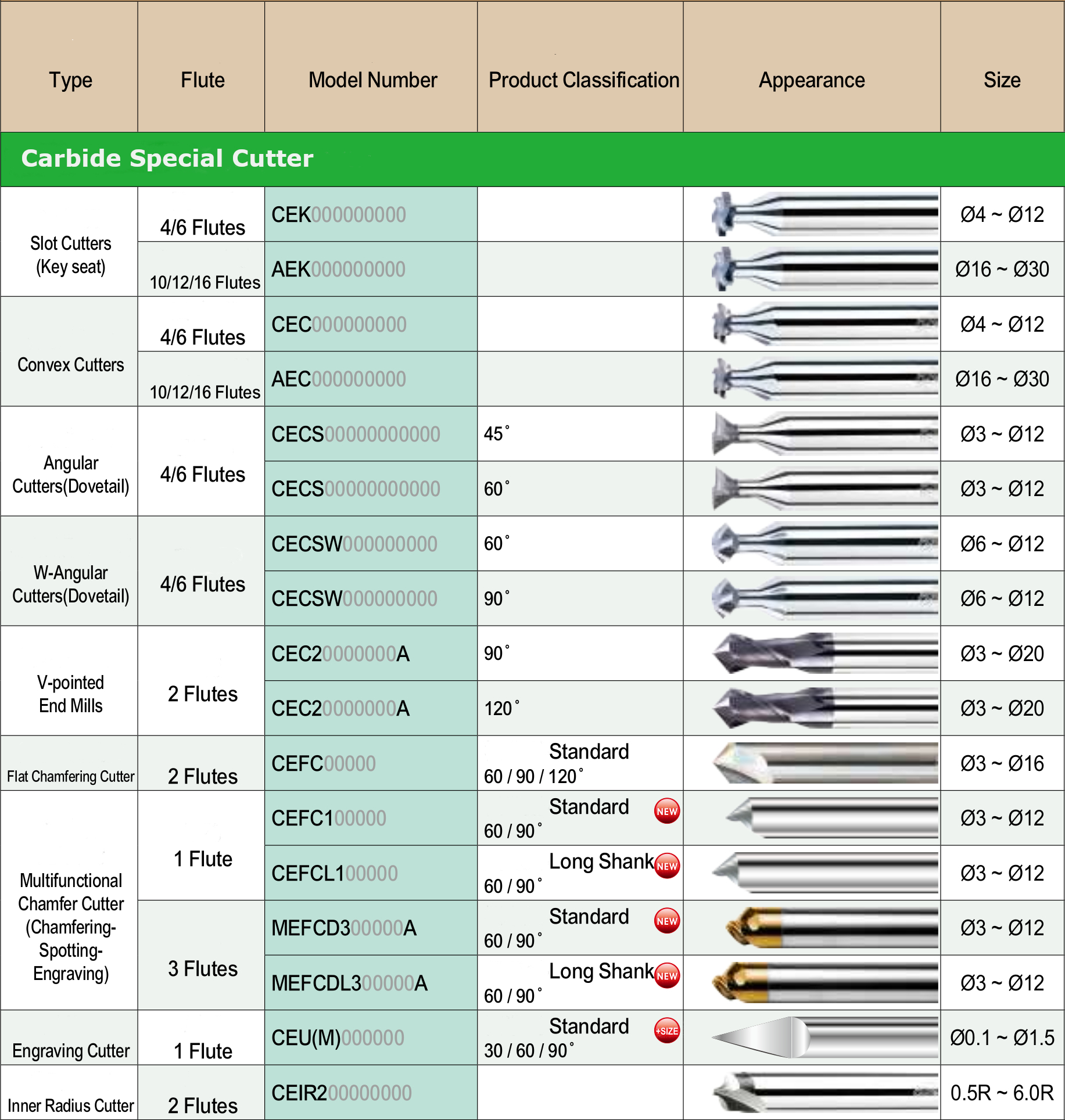The height and width of the screenshot is (1120, 1065).
Task: View the 45° CECS angular cutter picture
Action: [x=824, y=434]
